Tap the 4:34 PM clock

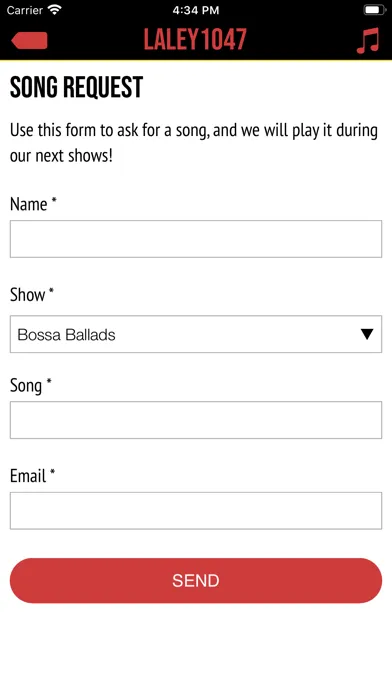click(x=196, y=10)
